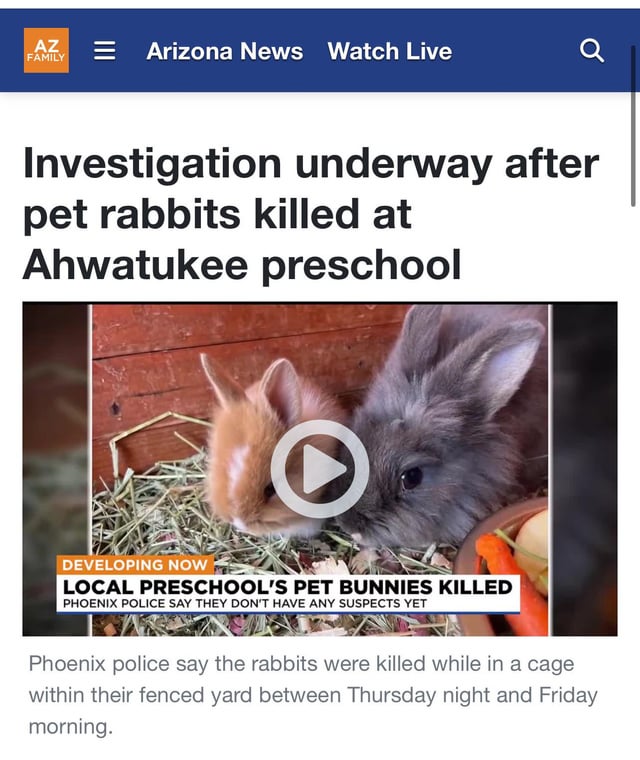This screenshot has height=760, width=640.
Task: Select the Investigation underway article headline
Action: coord(311,214)
